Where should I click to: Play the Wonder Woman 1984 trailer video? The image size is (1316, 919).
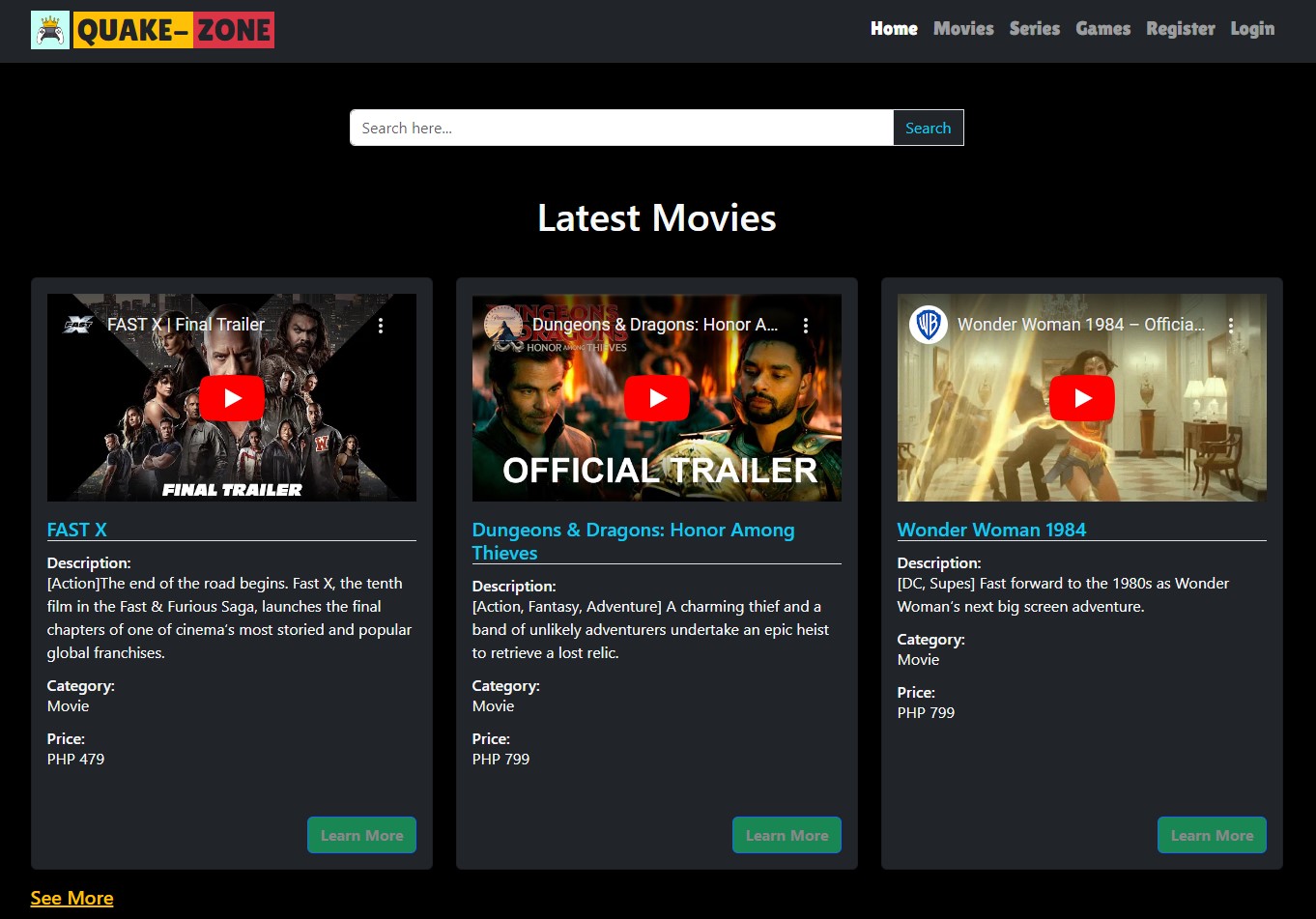click(x=1082, y=398)
